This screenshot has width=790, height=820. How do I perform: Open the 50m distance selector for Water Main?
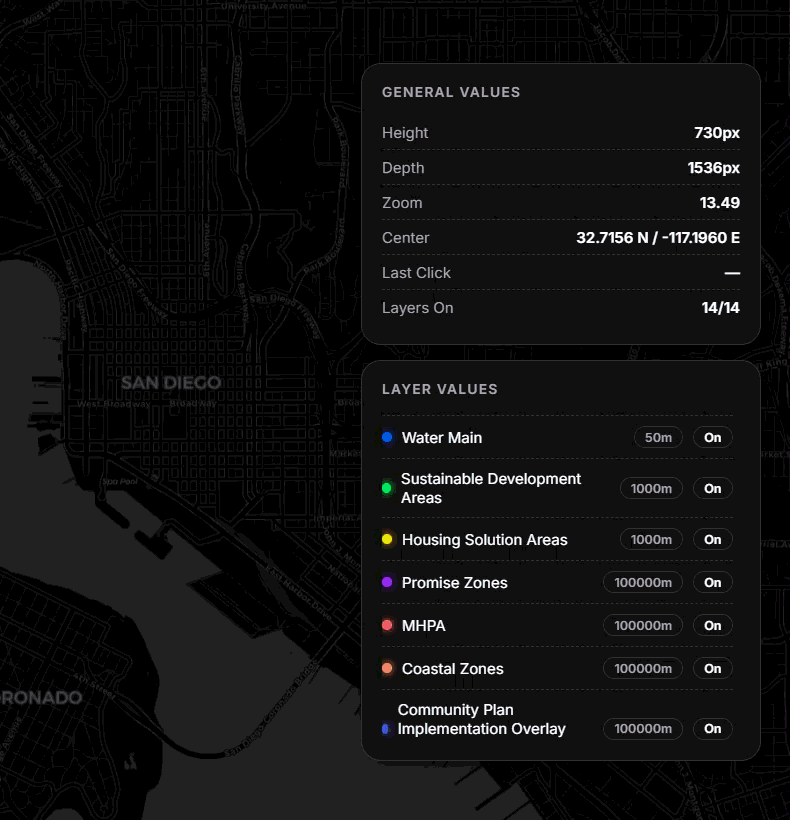pos(658,437)
